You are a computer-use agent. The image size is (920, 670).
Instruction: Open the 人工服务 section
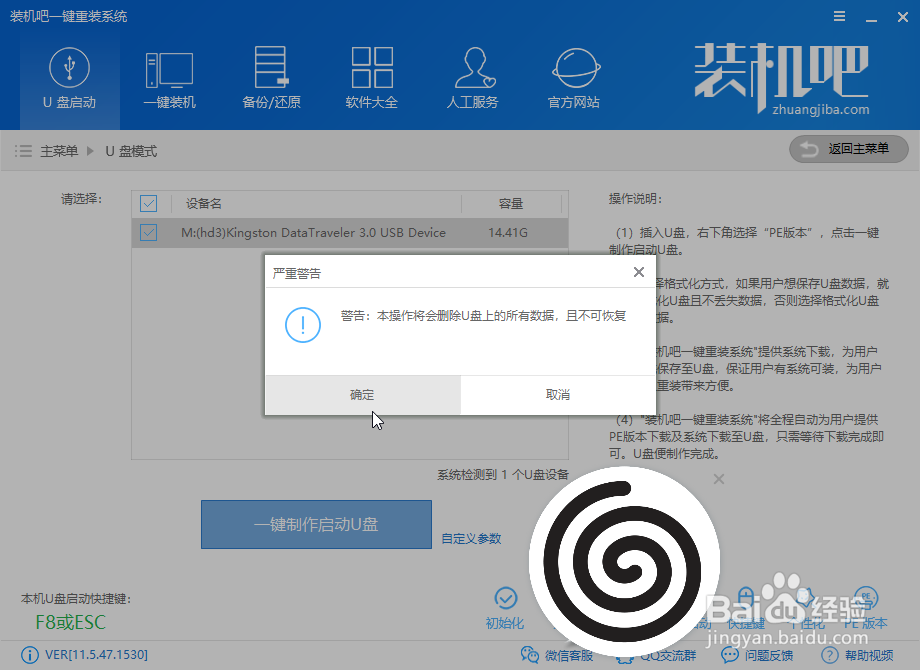pos(473,79)
